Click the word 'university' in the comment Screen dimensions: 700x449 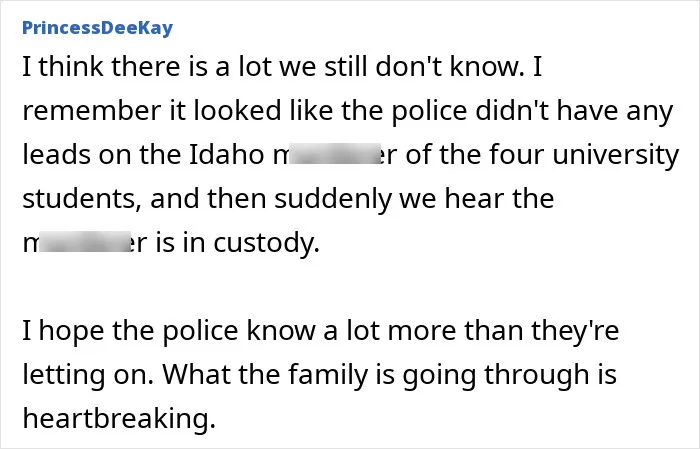tap(616, 155)
